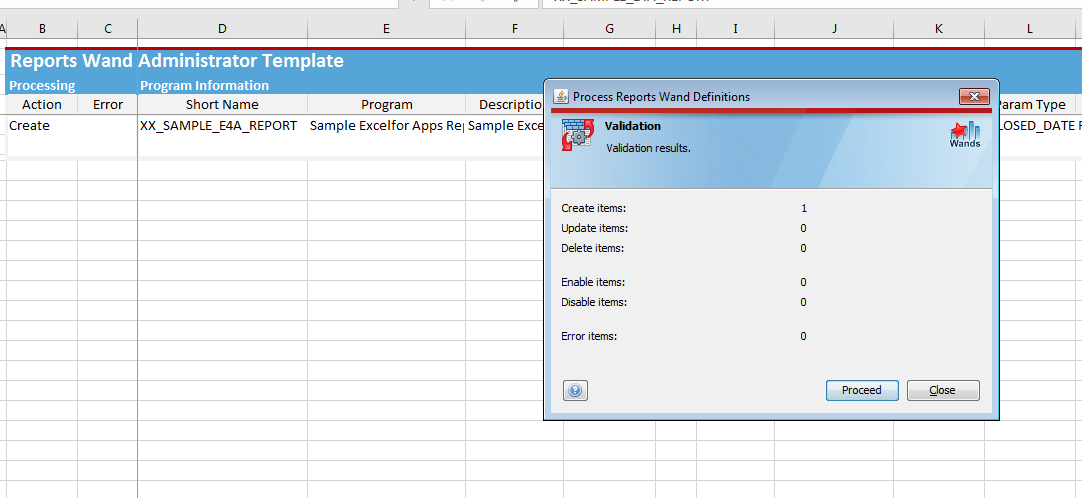Click the 'Program' header cell
The image size is (1082, 498).
click(386, 105)
